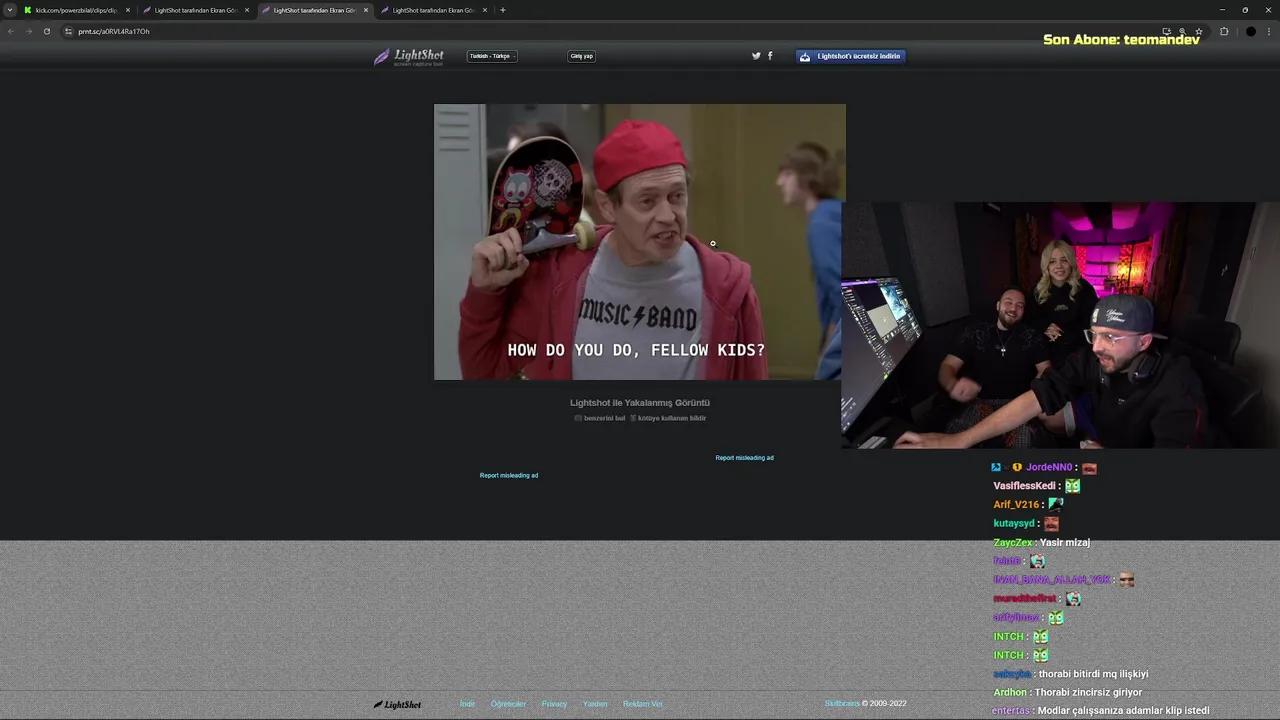Click chat message Yasir mizaj

(x=1065, y=543)
